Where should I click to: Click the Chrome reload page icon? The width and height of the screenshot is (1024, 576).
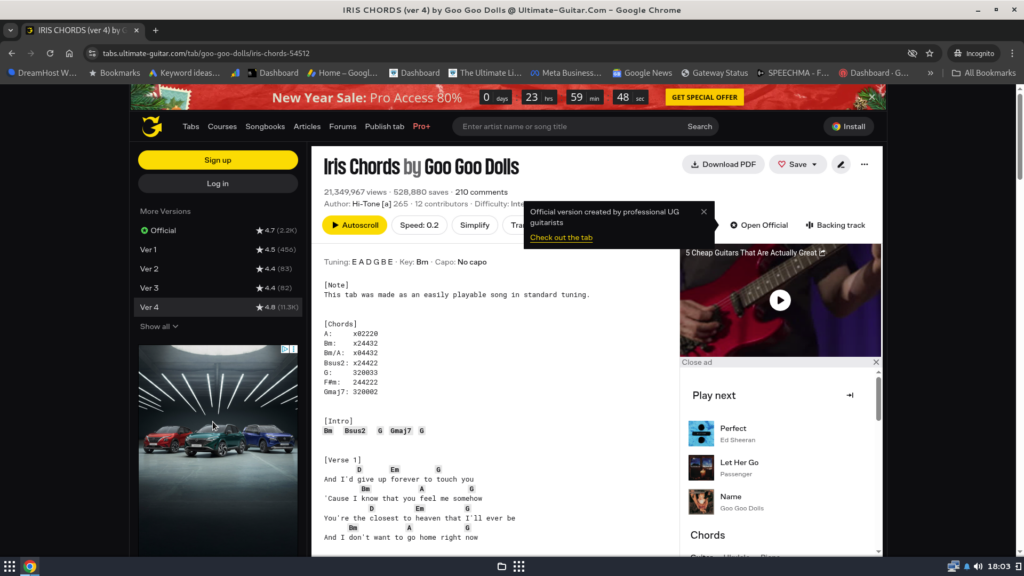tap(50, 53)
